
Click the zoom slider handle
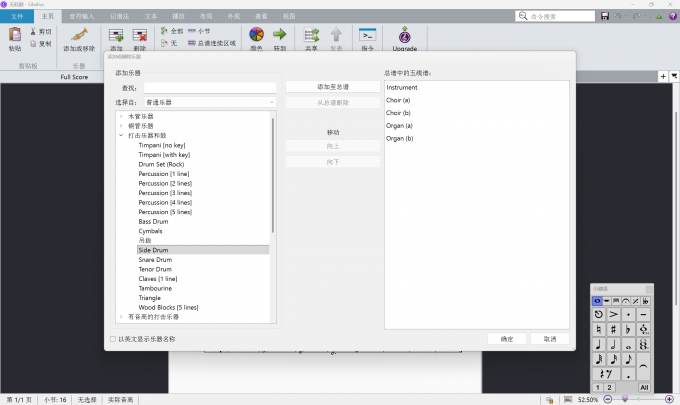click(x=625, y=399)
